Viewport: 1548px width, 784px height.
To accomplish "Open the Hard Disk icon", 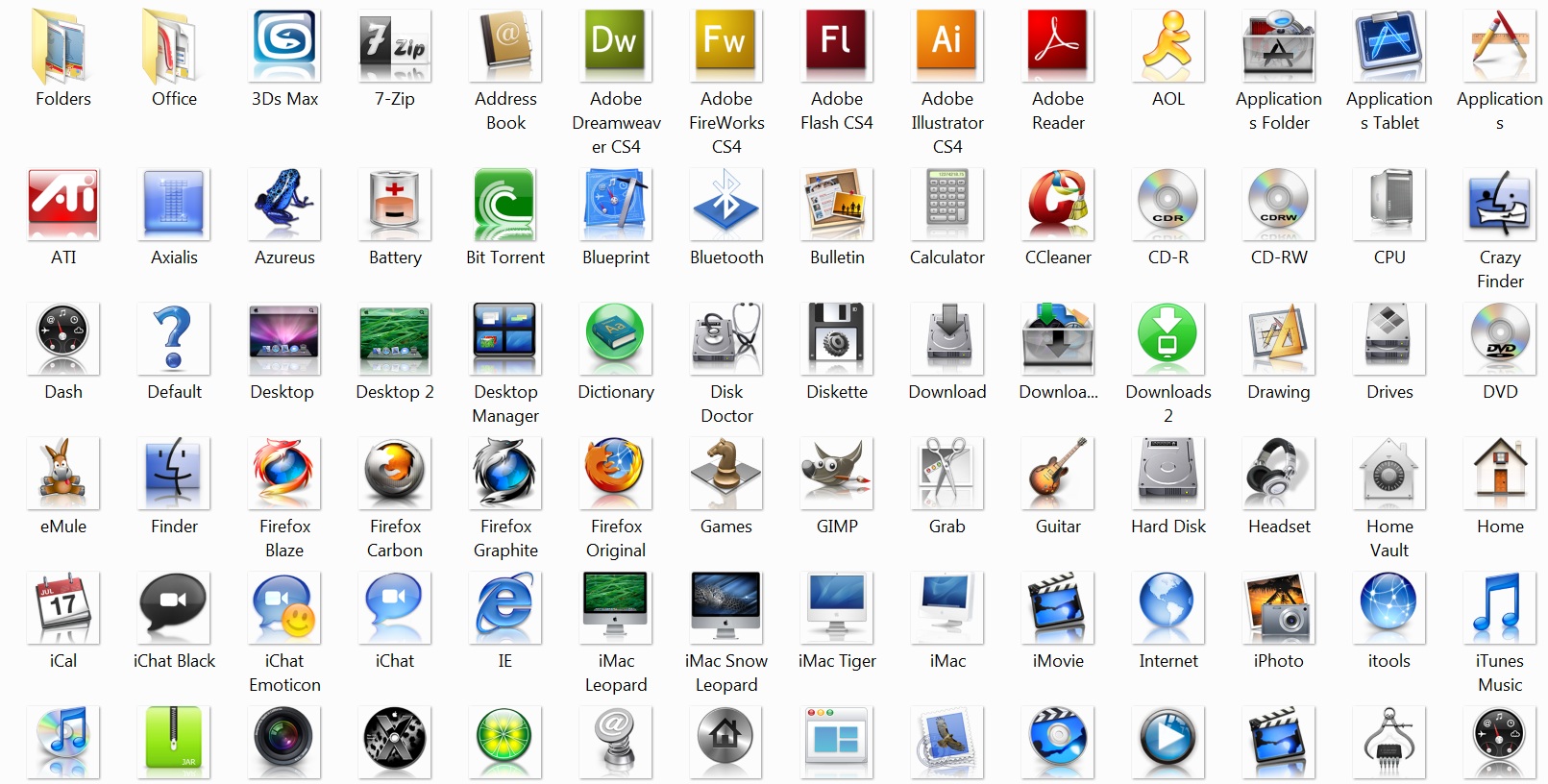I will click(1168, 473).
